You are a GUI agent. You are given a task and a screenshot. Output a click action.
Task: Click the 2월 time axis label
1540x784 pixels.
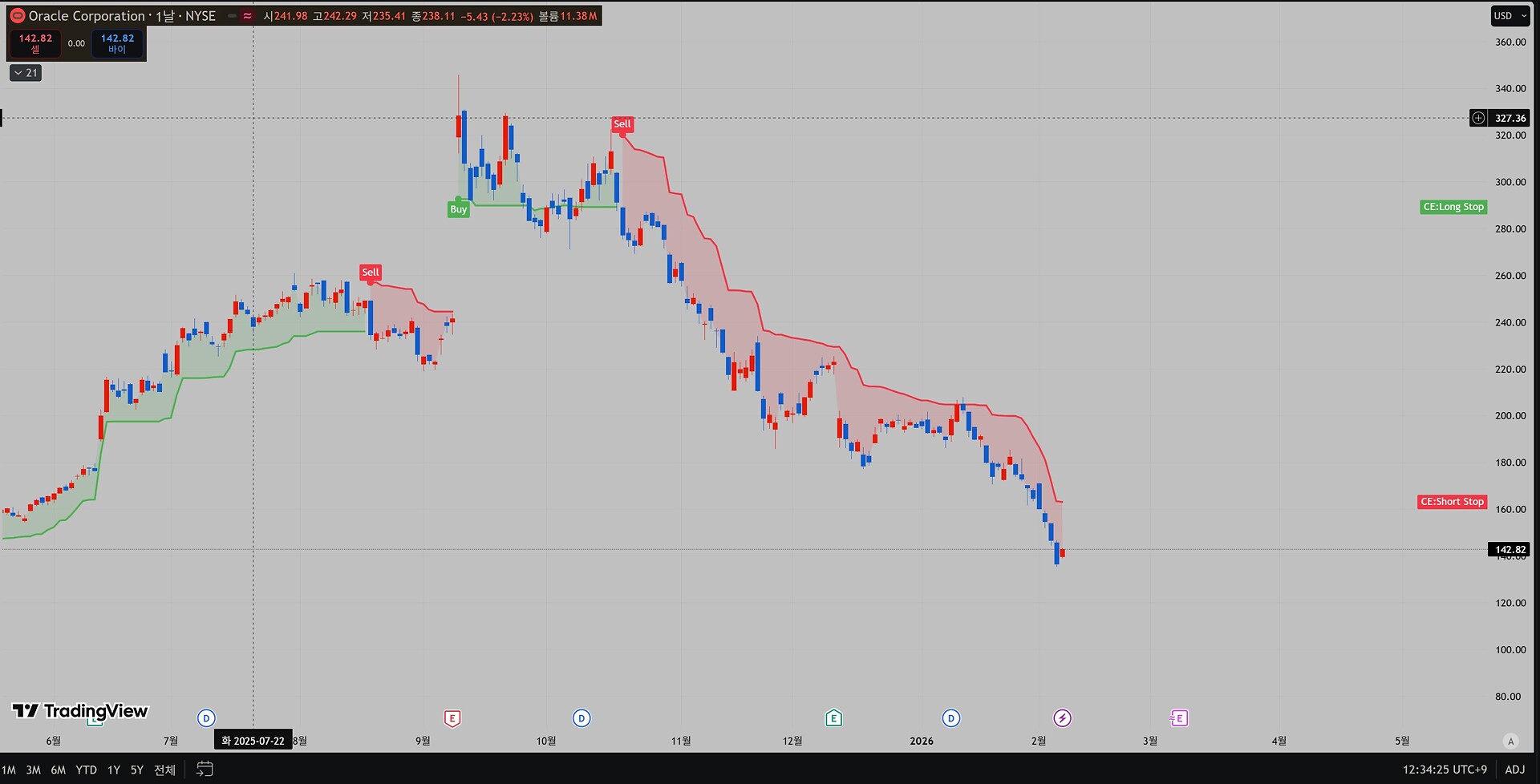tap(1039, 741)
